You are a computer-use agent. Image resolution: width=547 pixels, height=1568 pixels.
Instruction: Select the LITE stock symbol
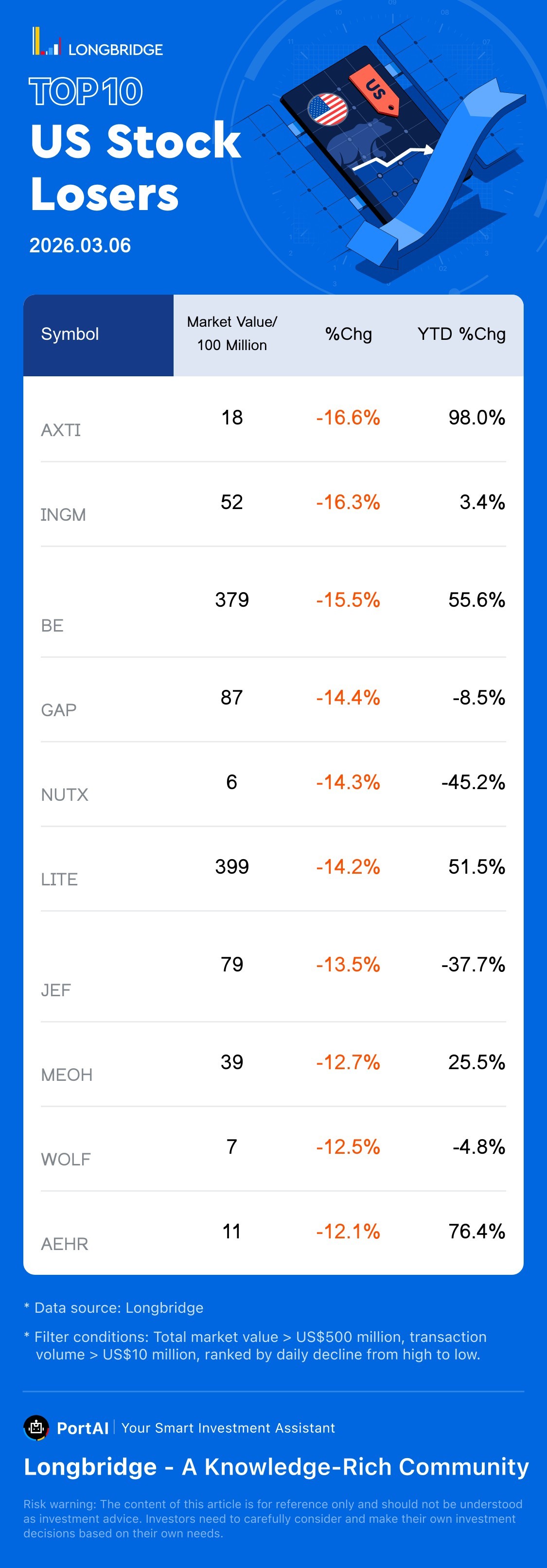(60, 880)
